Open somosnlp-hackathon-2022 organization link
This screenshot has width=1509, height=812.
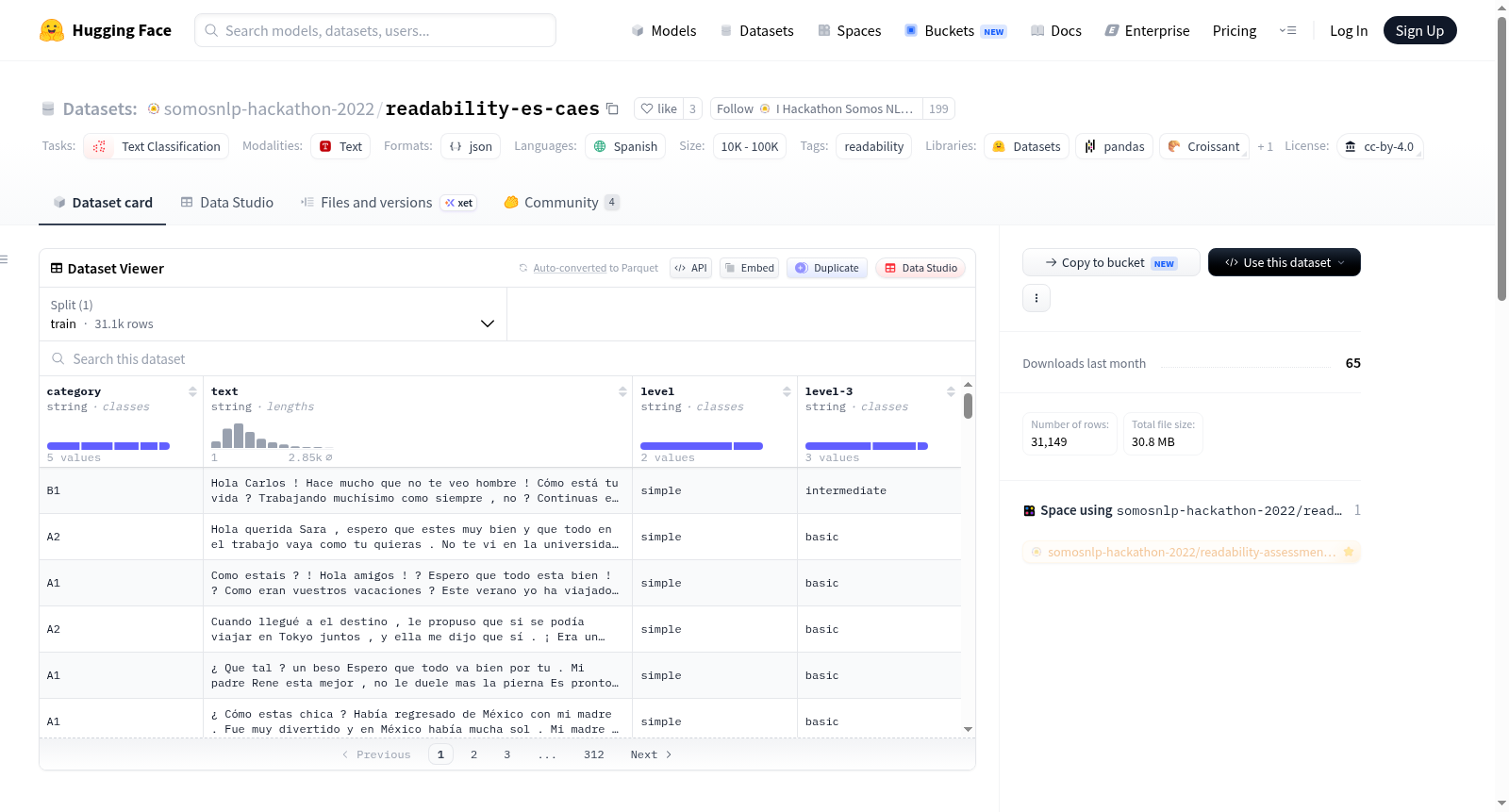(269, 108)
